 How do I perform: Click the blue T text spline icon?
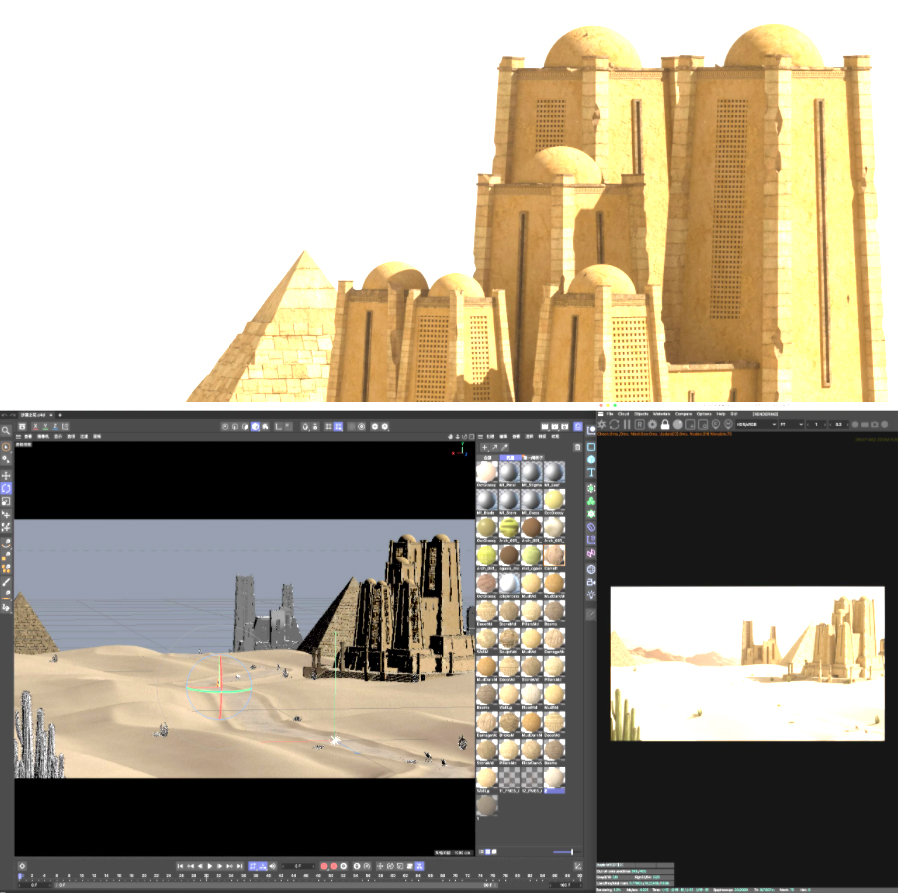click(590, 472)
